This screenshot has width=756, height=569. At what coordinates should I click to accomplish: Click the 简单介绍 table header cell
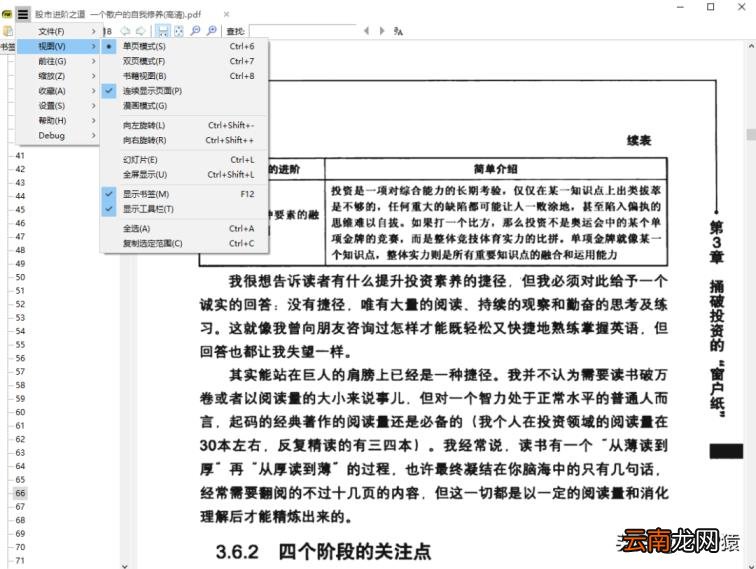pyautogui.click(x=496, y=169)
